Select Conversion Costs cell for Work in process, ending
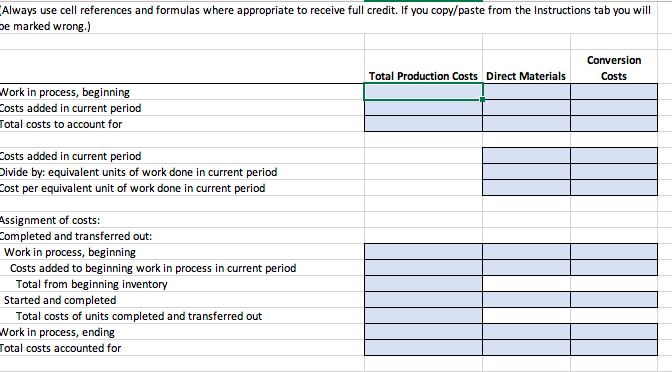This screenshot has height=372, width=672. (x=614, y=332)
